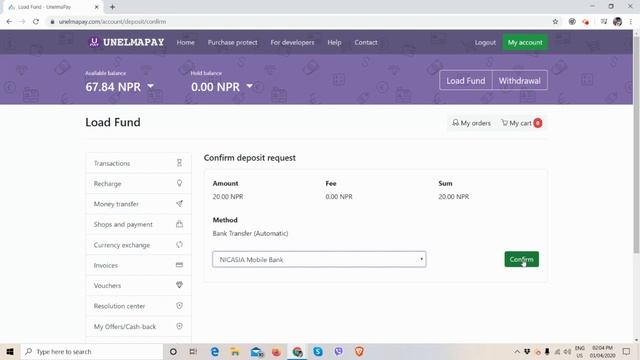Reload the page
Viewport: 640px width, 360px height.
point(36,22)
